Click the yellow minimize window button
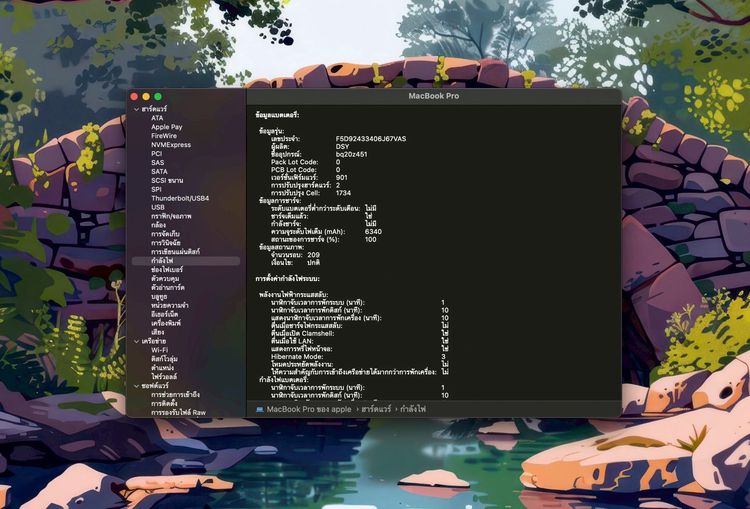Screen dimensions: 750x509 [x=146, y=96]
